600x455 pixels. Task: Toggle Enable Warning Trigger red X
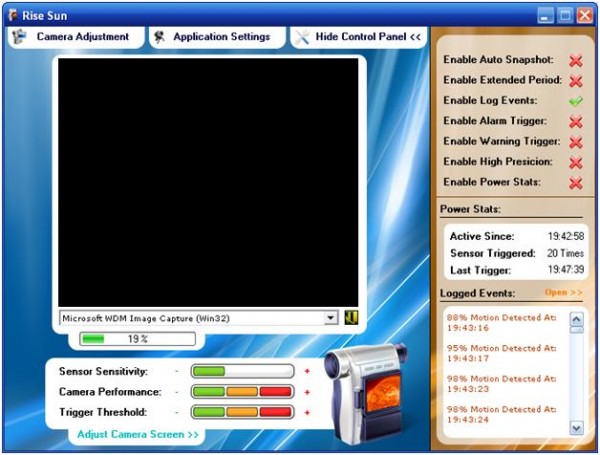(576, 142)
